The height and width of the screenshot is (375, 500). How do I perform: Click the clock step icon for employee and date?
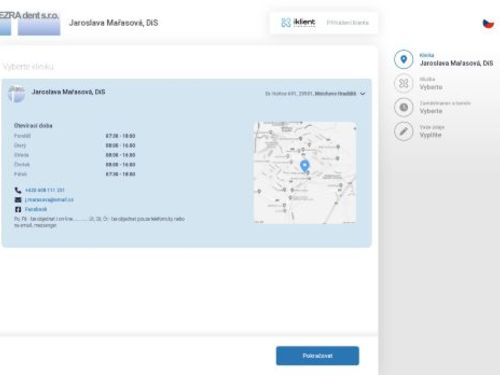403,107
